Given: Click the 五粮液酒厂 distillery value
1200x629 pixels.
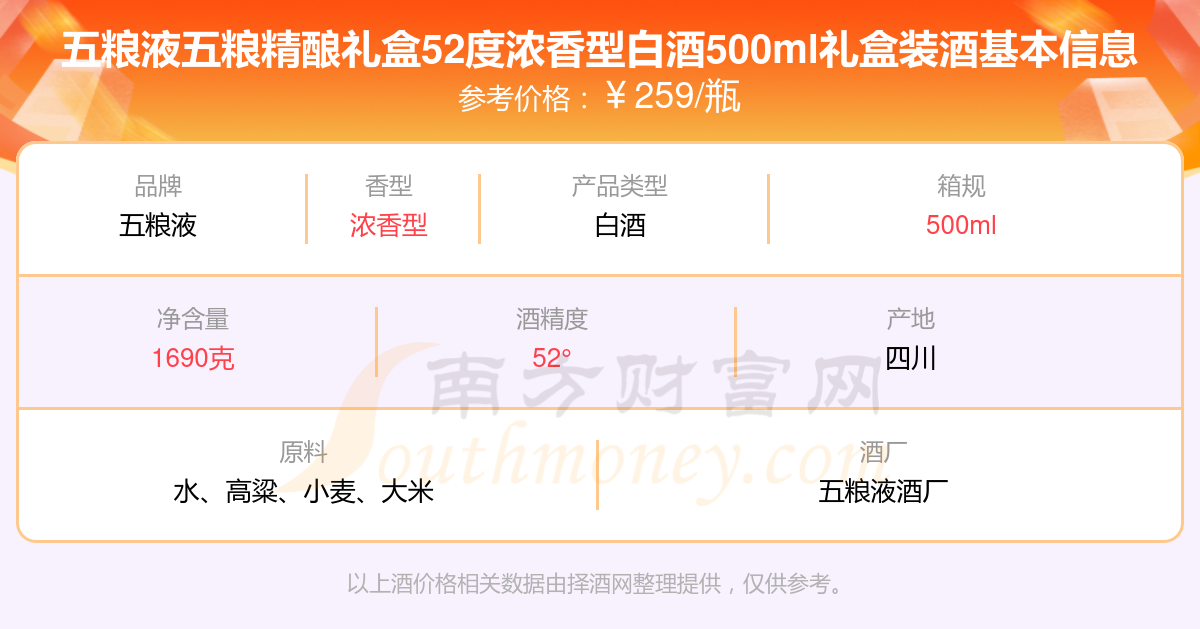Looking at the screenshot, I should (x=883, y=491).
